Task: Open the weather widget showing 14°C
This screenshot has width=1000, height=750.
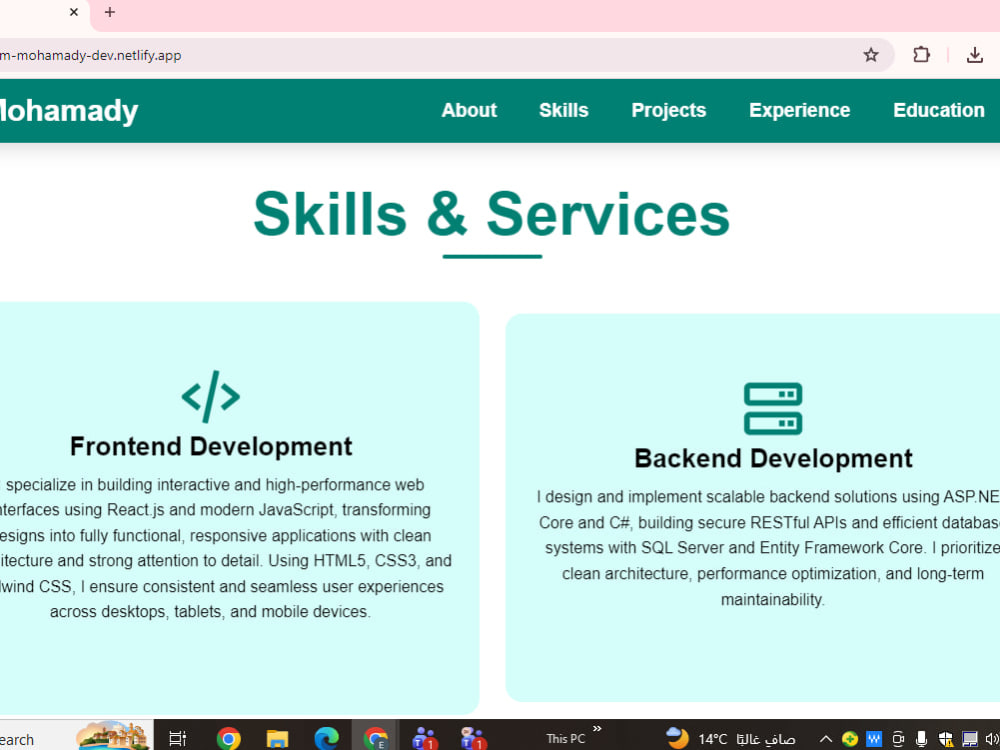Action: [x=730, y=739]
